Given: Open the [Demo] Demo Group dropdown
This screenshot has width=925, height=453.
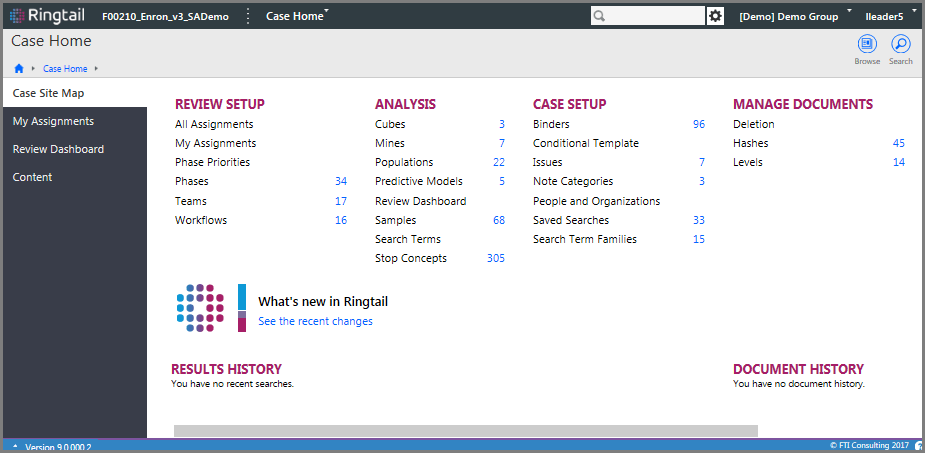Looking at the screenshot, I should click(x=795, y=17).
